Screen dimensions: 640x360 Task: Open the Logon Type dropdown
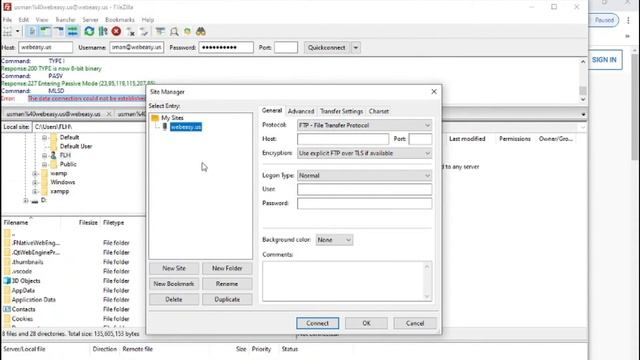364,176
